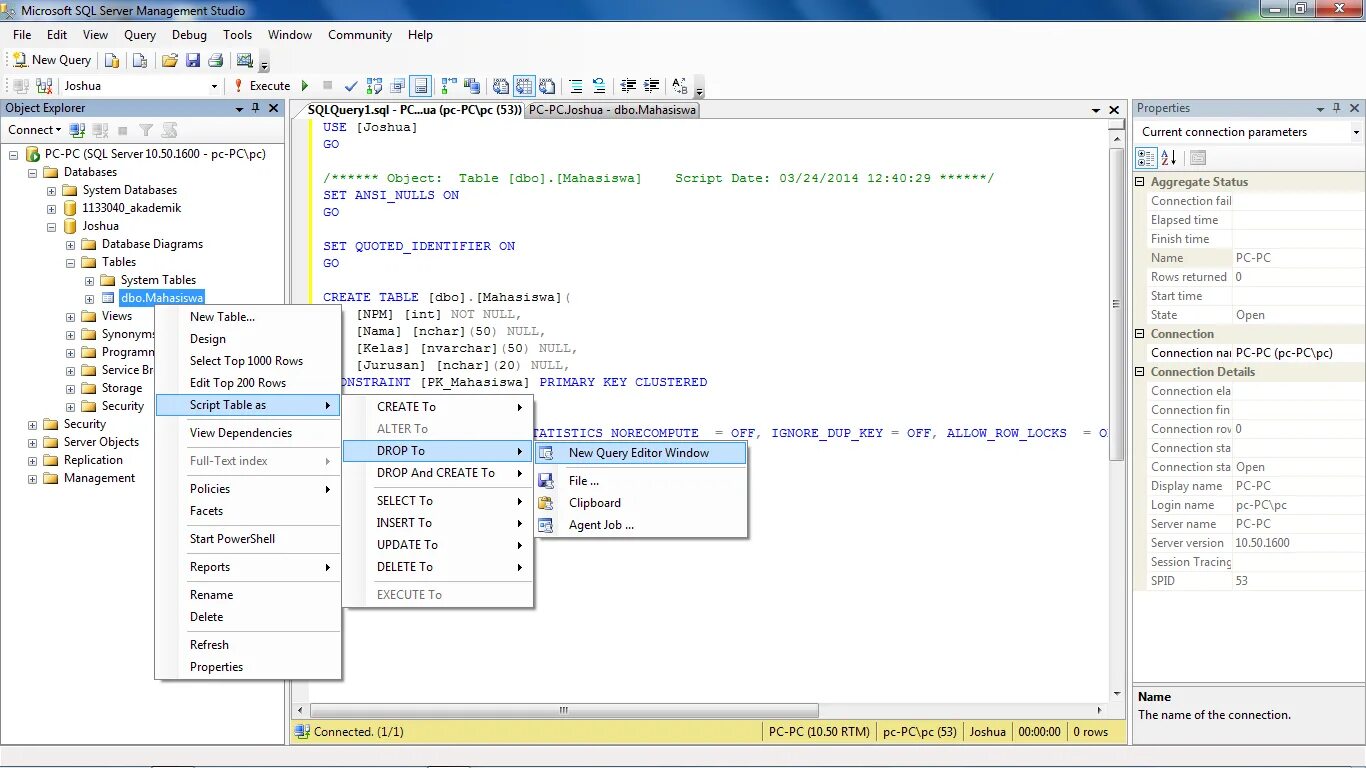Click the Filter icon in Object Explorer
Viewport: 1366px width, 768px height.
coord(146,130)
